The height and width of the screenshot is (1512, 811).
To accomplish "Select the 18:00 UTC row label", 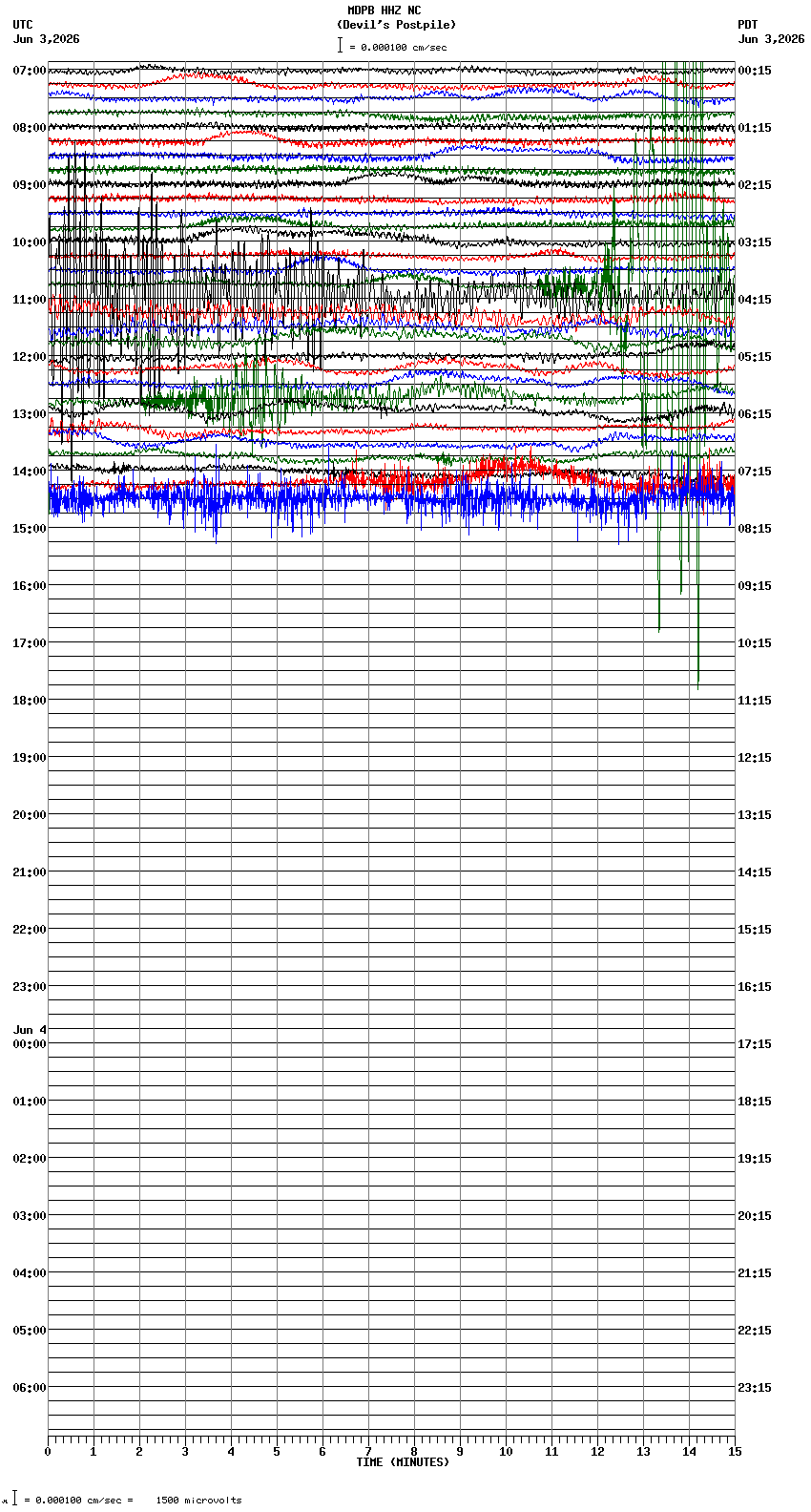I will pos(30,701).
